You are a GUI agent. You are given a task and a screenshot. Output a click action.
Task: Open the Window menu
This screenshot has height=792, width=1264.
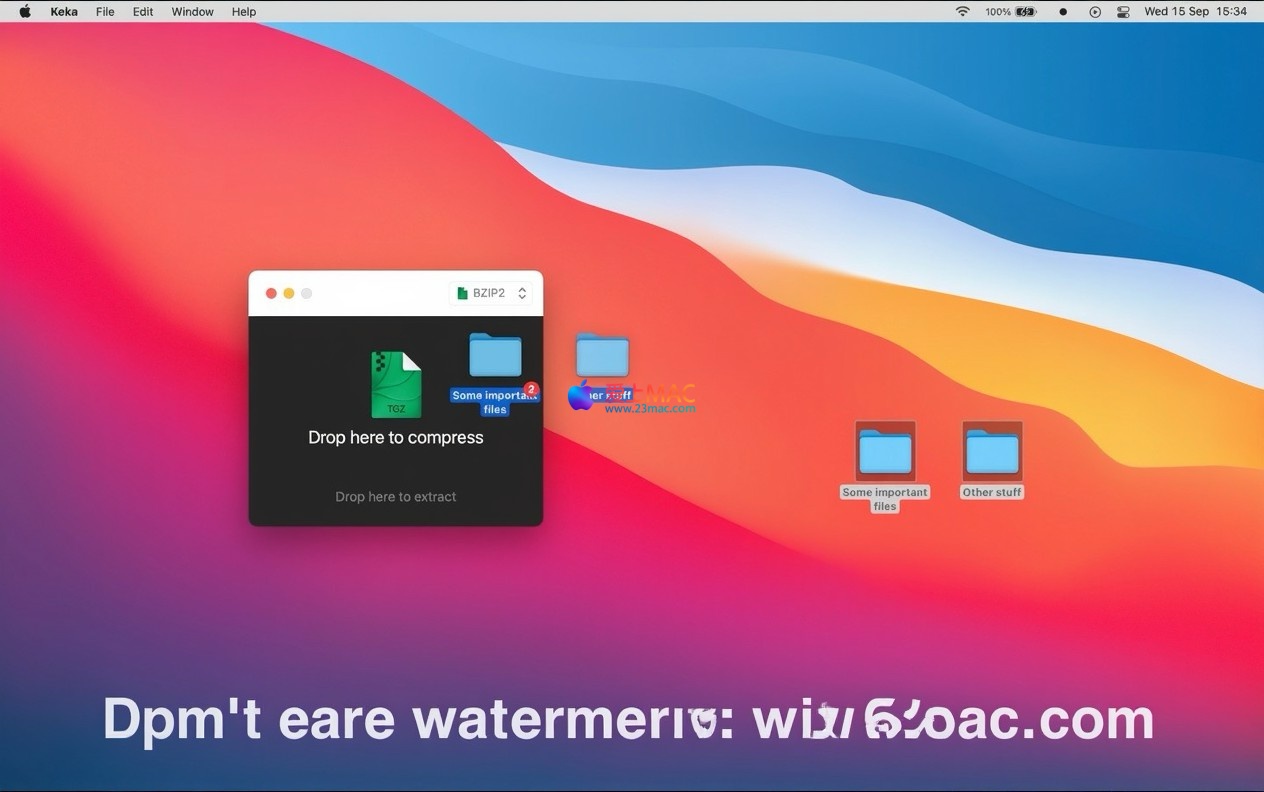pos(192,12)
